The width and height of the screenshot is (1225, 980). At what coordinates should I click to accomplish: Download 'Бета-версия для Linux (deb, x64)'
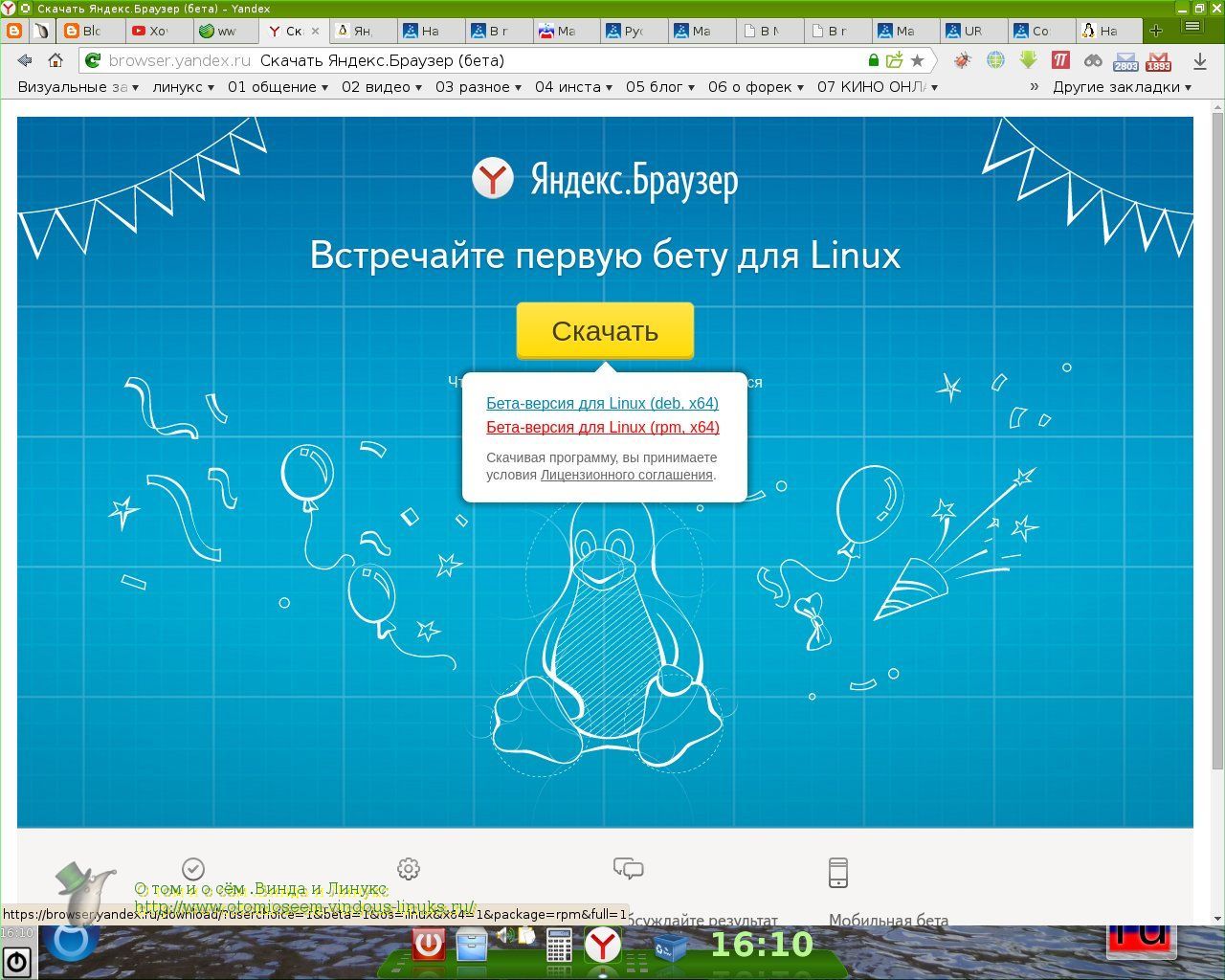coord(602,403)
